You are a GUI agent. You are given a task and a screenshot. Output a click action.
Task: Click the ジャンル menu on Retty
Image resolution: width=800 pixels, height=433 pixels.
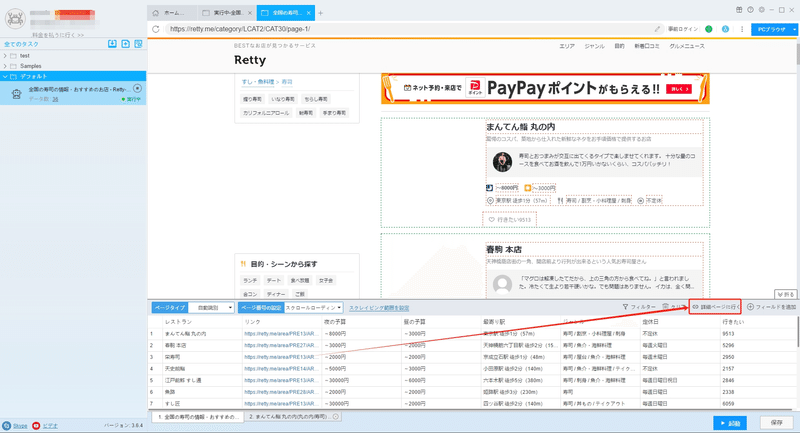click(x=594, y=46)
